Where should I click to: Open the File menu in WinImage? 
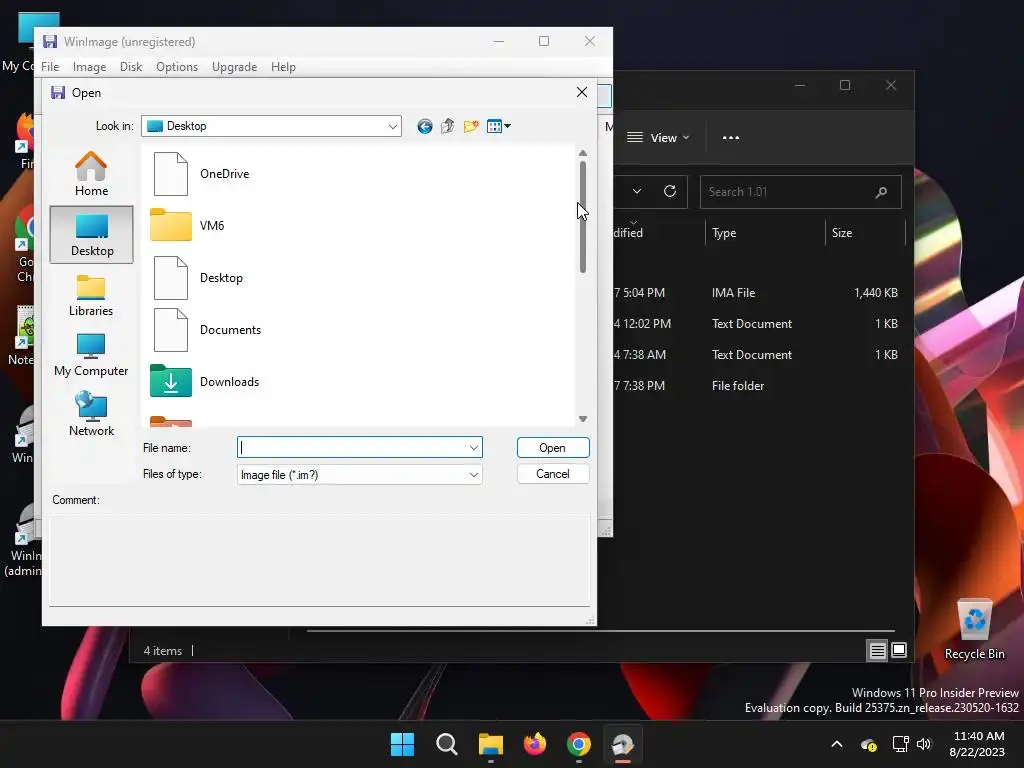click(50, 67)
